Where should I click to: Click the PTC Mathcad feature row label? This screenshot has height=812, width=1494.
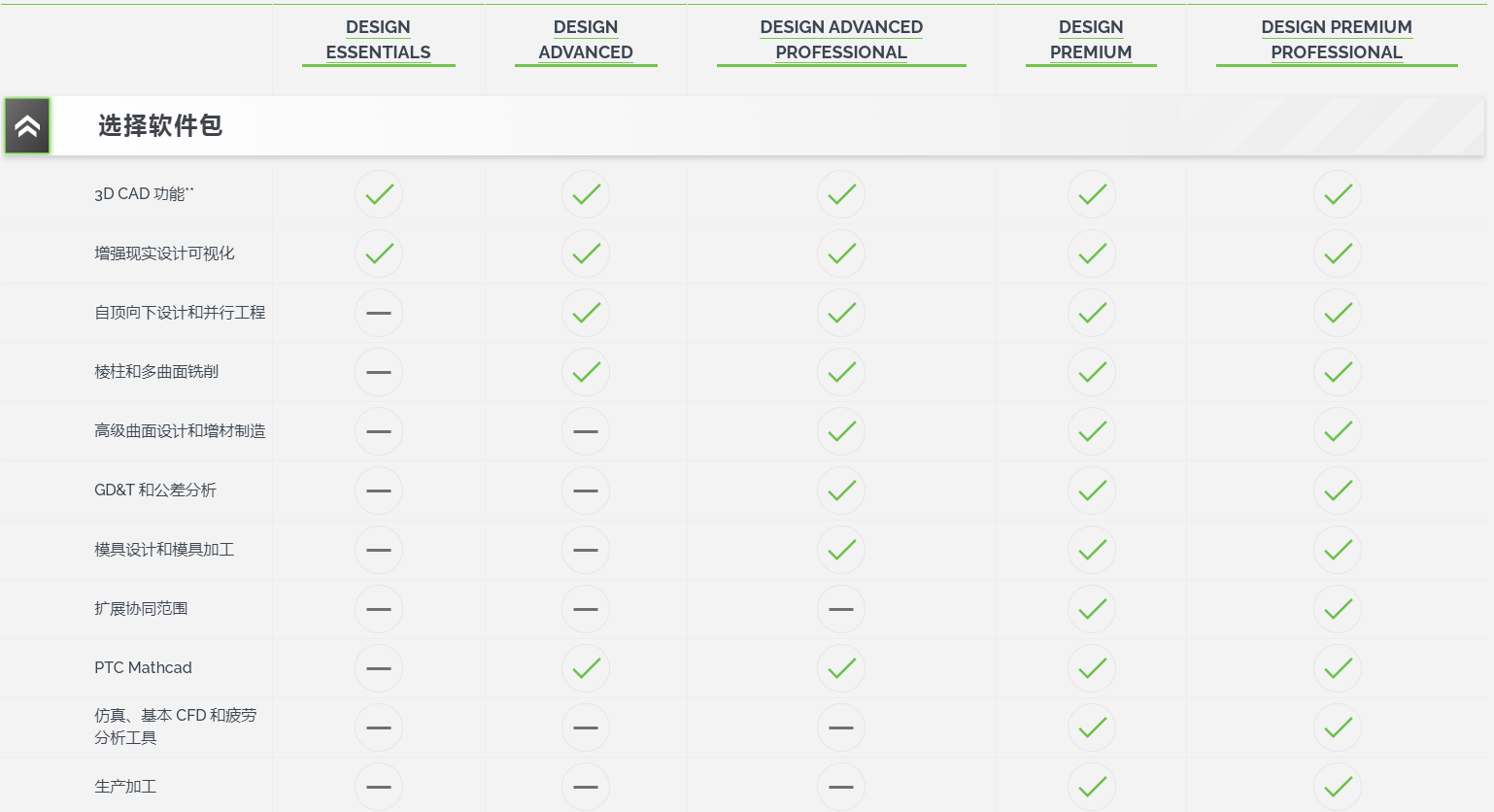point(143,668)
